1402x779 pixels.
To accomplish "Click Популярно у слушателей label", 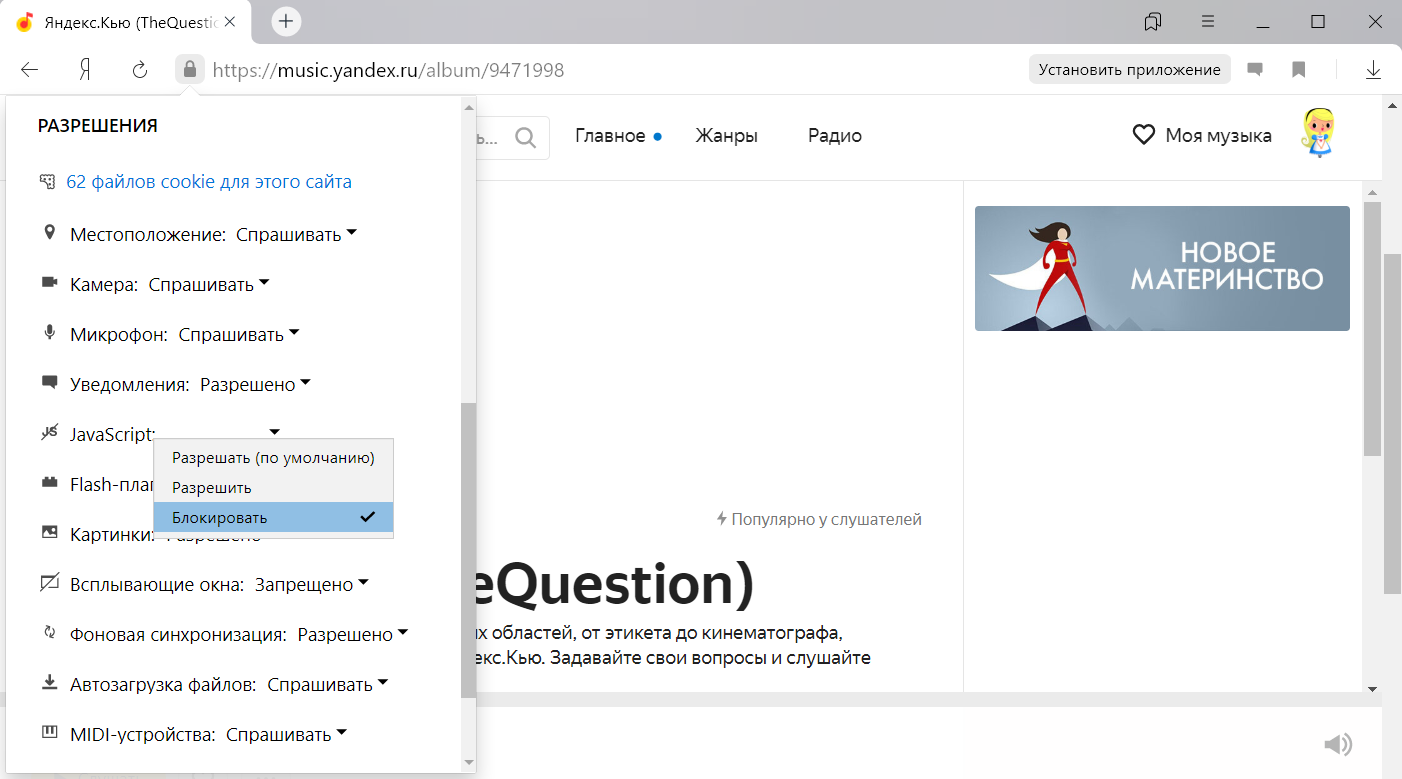I will click(819, 519).
